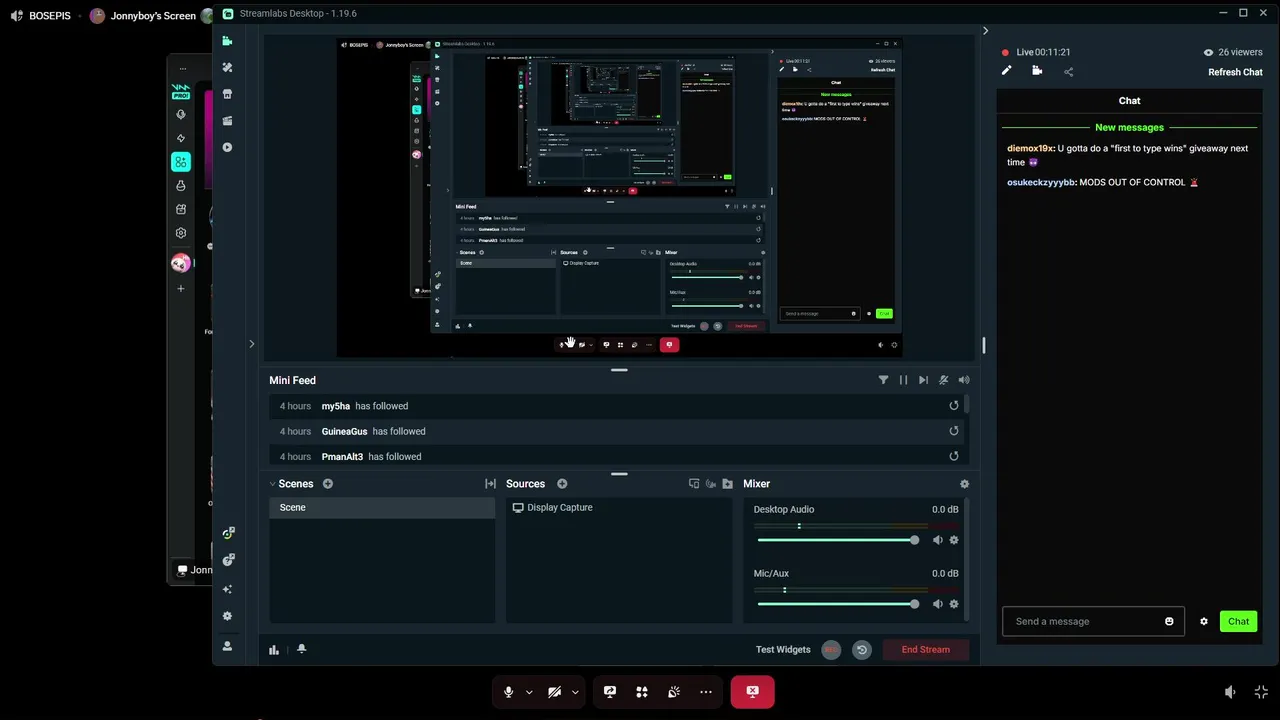Open activities grid icon in call toolbar
Screen dimensions: 1280x720
(642, 692)
